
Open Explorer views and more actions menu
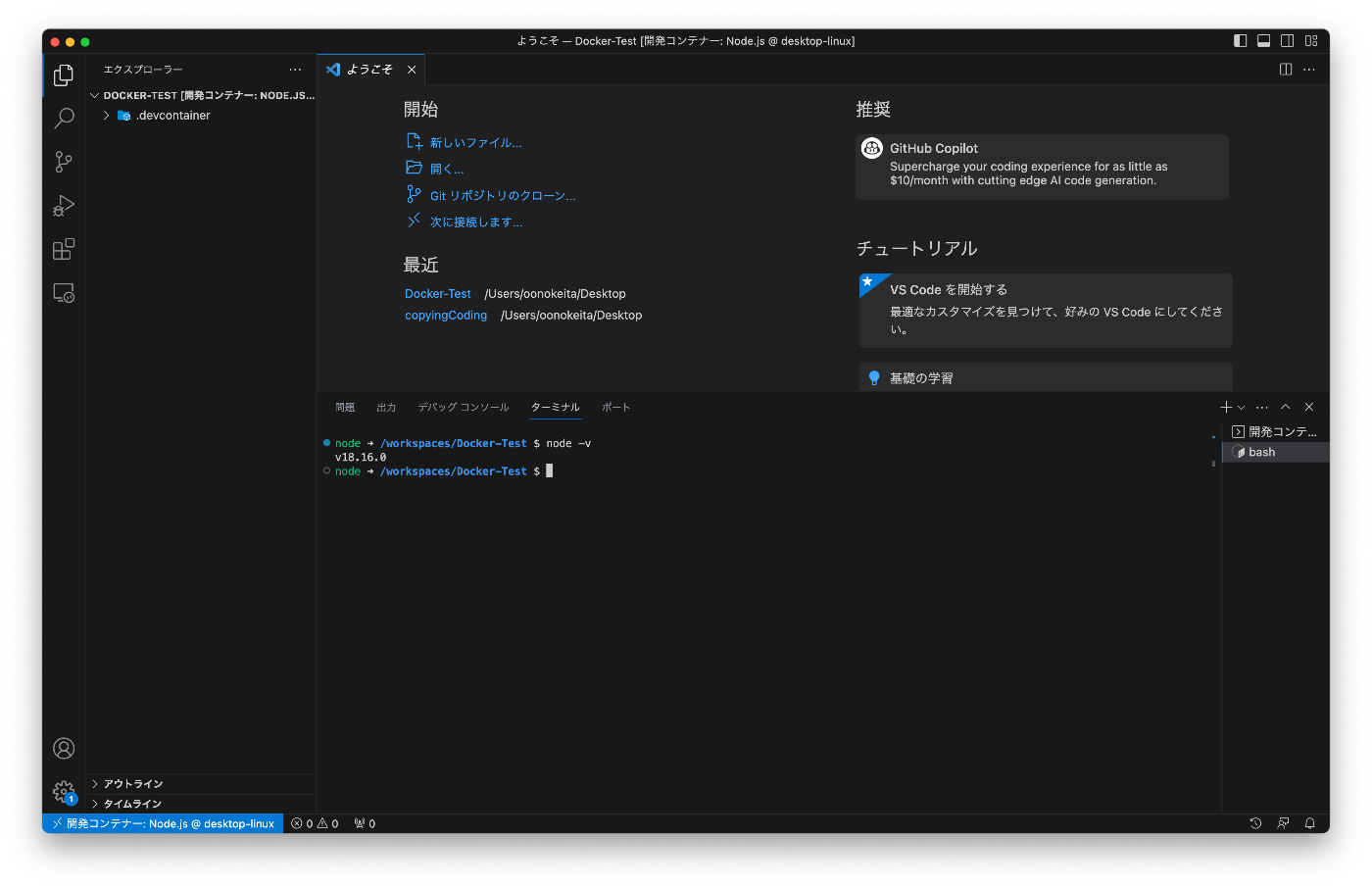click(295, 70)
